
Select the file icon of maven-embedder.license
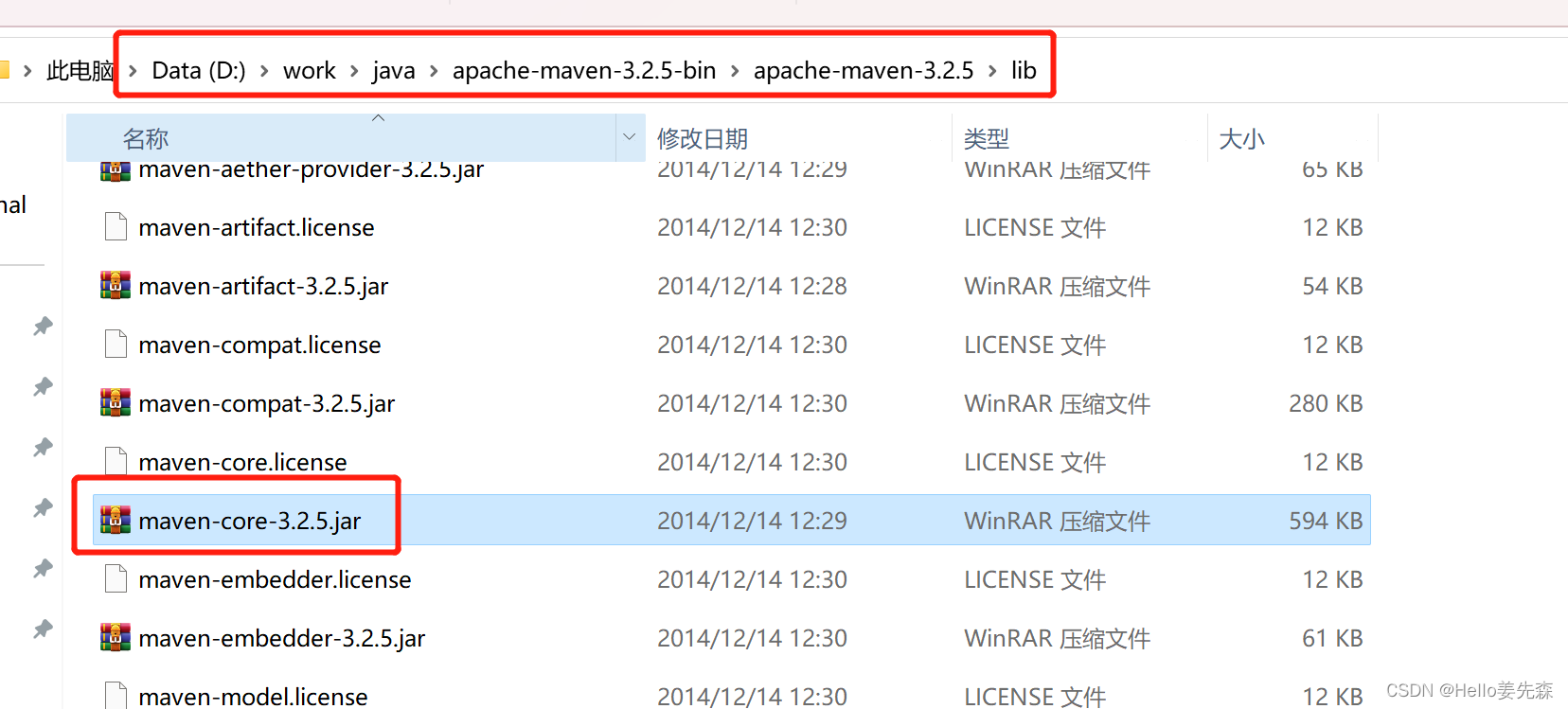(x=116, y=578)
